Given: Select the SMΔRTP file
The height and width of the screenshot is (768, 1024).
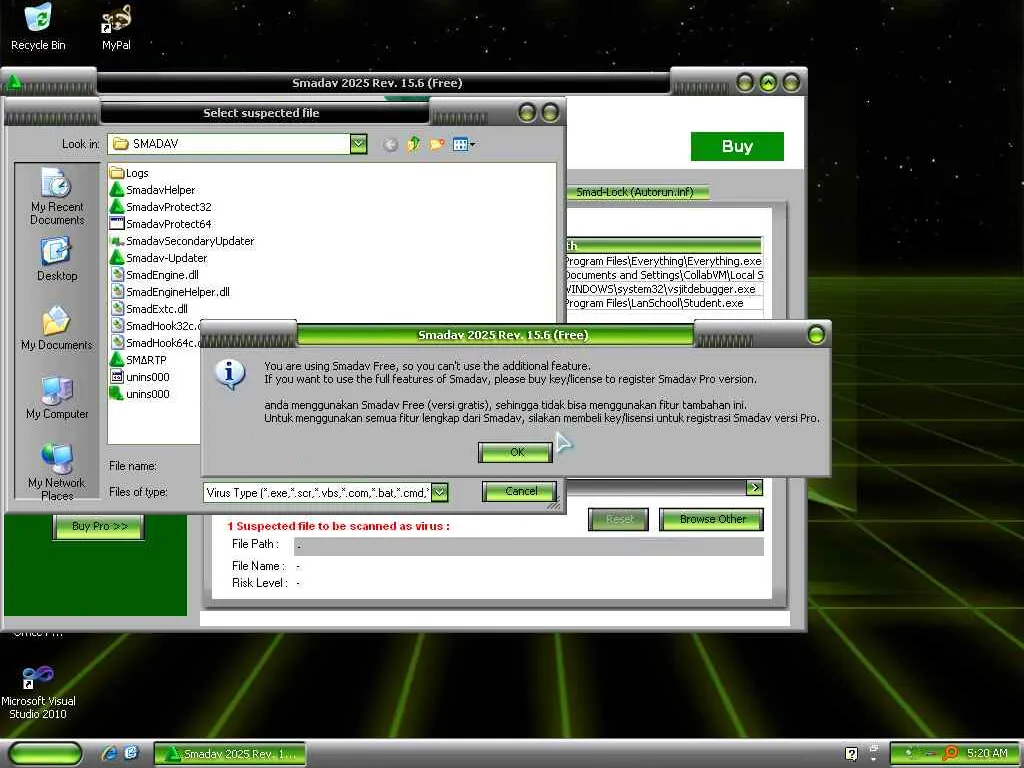Looking at the screenshot, I should point(138,360).
